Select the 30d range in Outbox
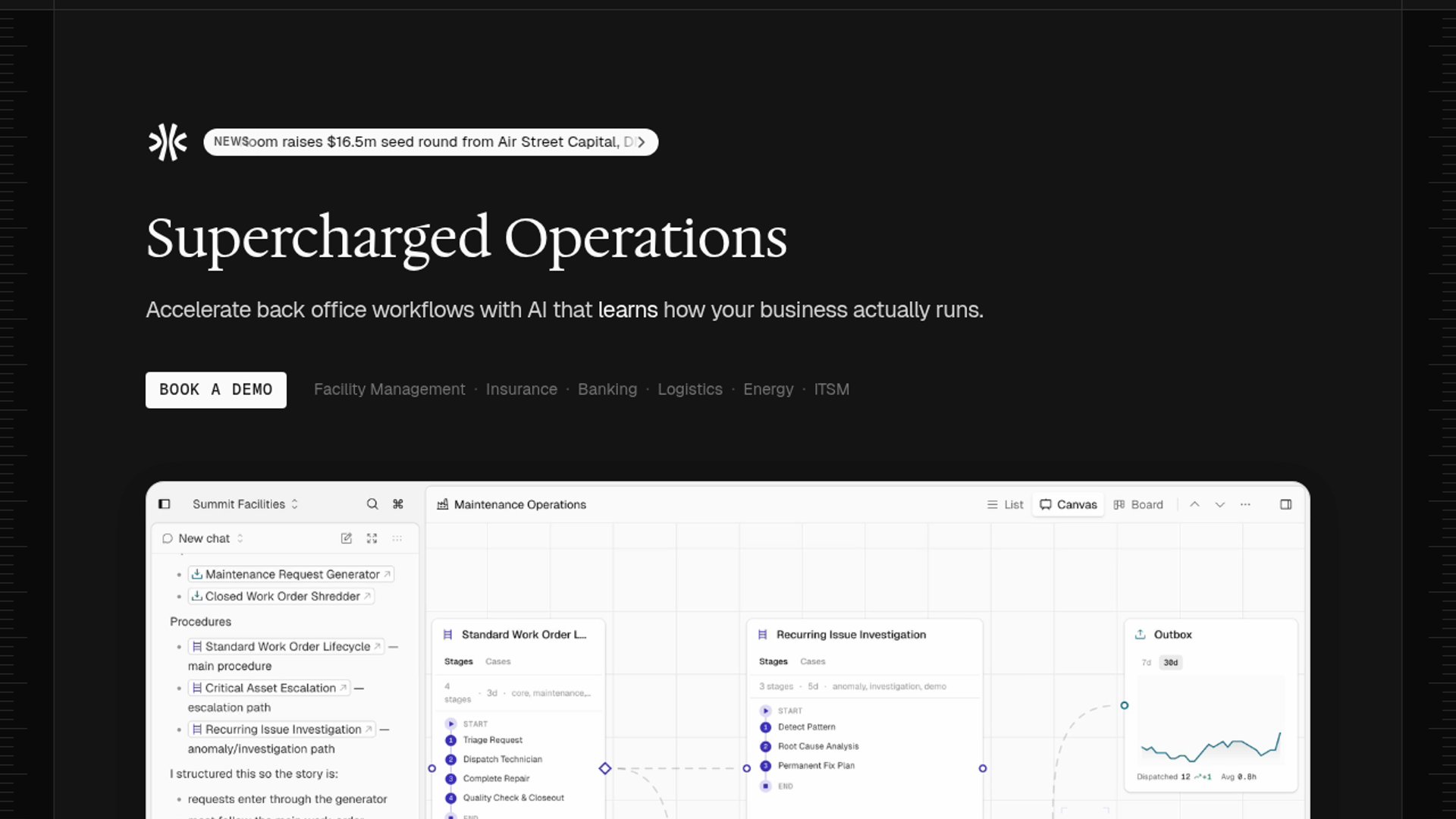The image size is (1456, 819). coord(1171,663)
